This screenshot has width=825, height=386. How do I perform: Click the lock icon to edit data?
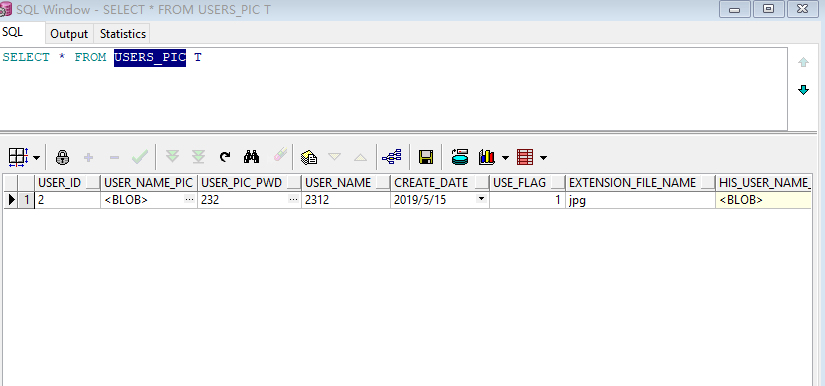(63, 157)
